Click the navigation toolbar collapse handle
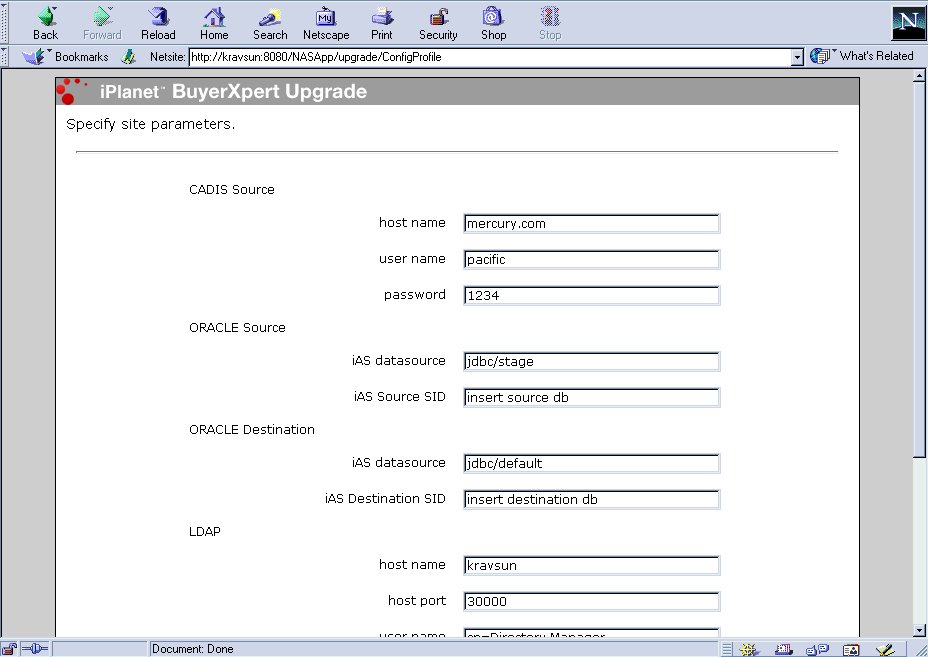 [x=4, y=23]
